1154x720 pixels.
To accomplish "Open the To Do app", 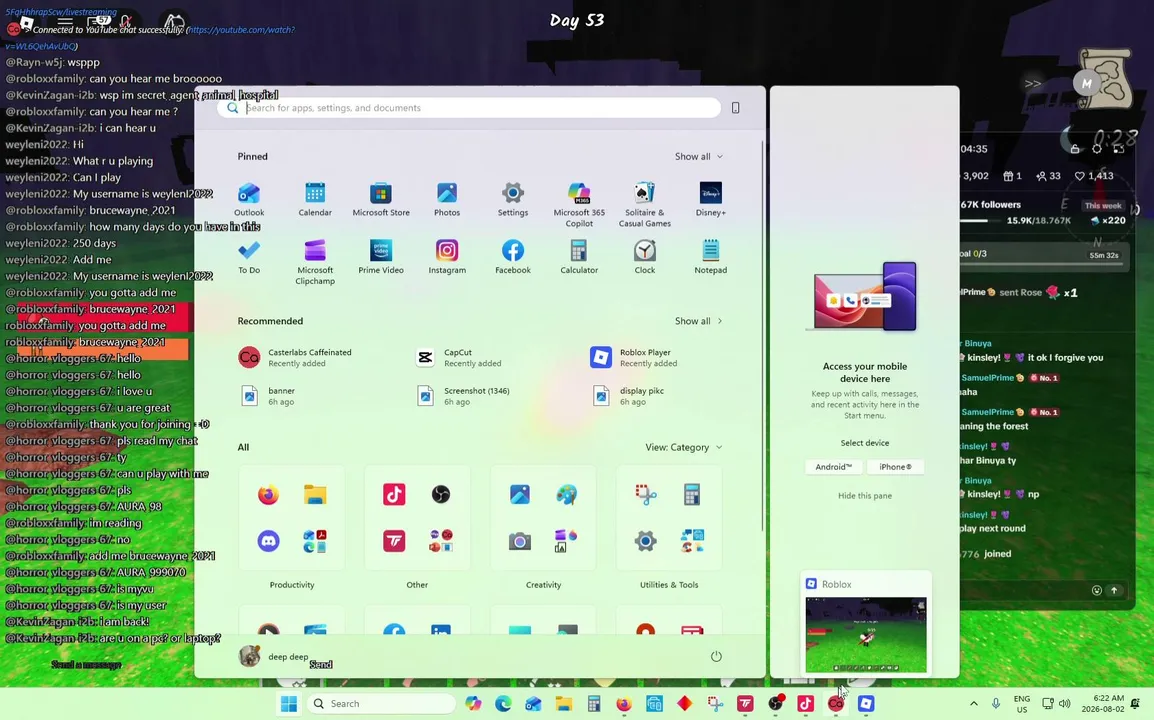I will click(249, 257).
